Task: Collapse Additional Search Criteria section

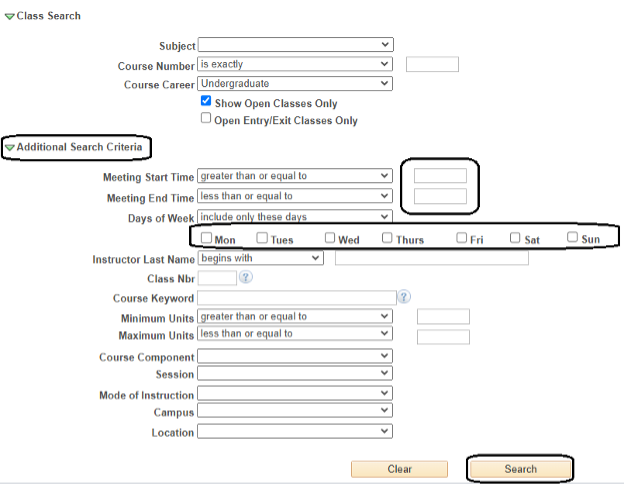Action: (10, 148)
